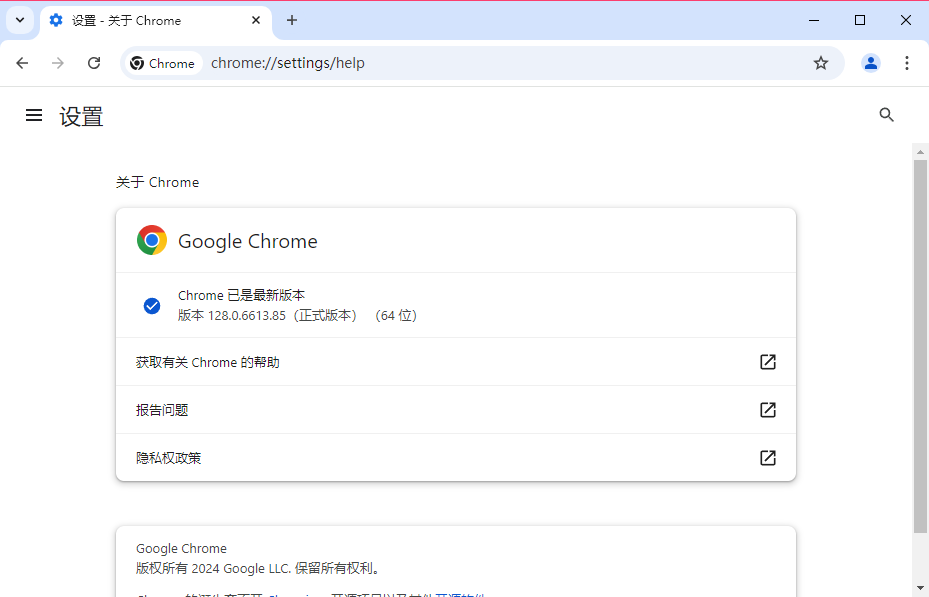Image resolution: width=929 pixels, height=597 pixels.
Task: Click the scrollbar up arrow
Action: 920,151
